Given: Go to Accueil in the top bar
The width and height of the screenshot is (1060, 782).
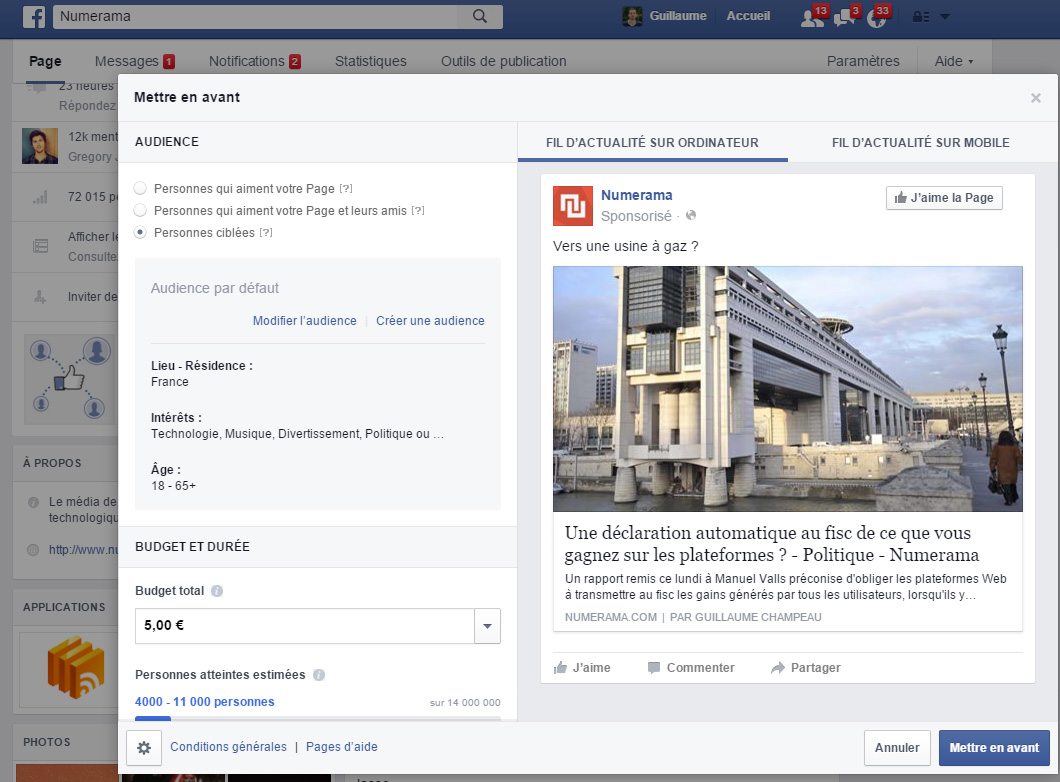Looking at the screenshot, I should coord(748,16).
